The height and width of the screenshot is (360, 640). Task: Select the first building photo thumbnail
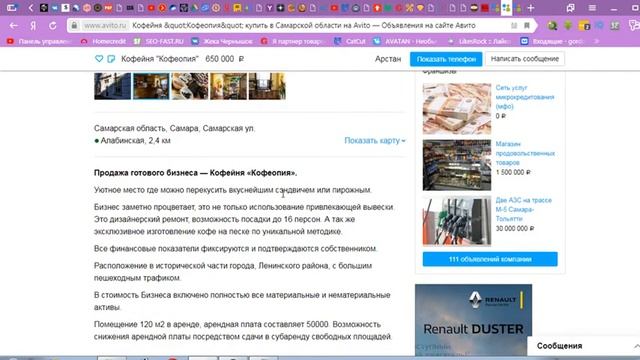click(112, 86)
